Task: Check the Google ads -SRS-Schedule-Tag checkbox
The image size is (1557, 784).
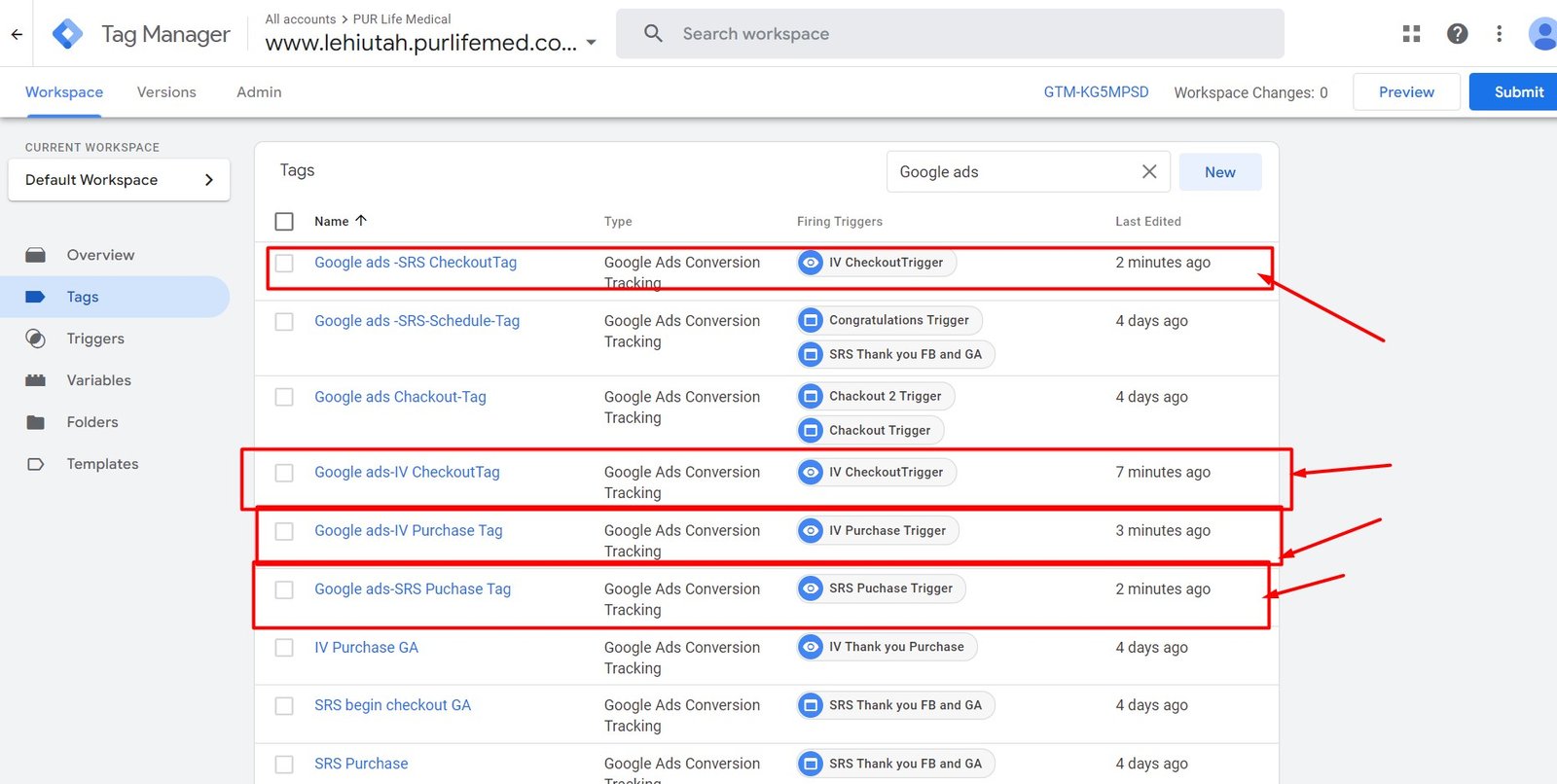Action: click(284, 321)
